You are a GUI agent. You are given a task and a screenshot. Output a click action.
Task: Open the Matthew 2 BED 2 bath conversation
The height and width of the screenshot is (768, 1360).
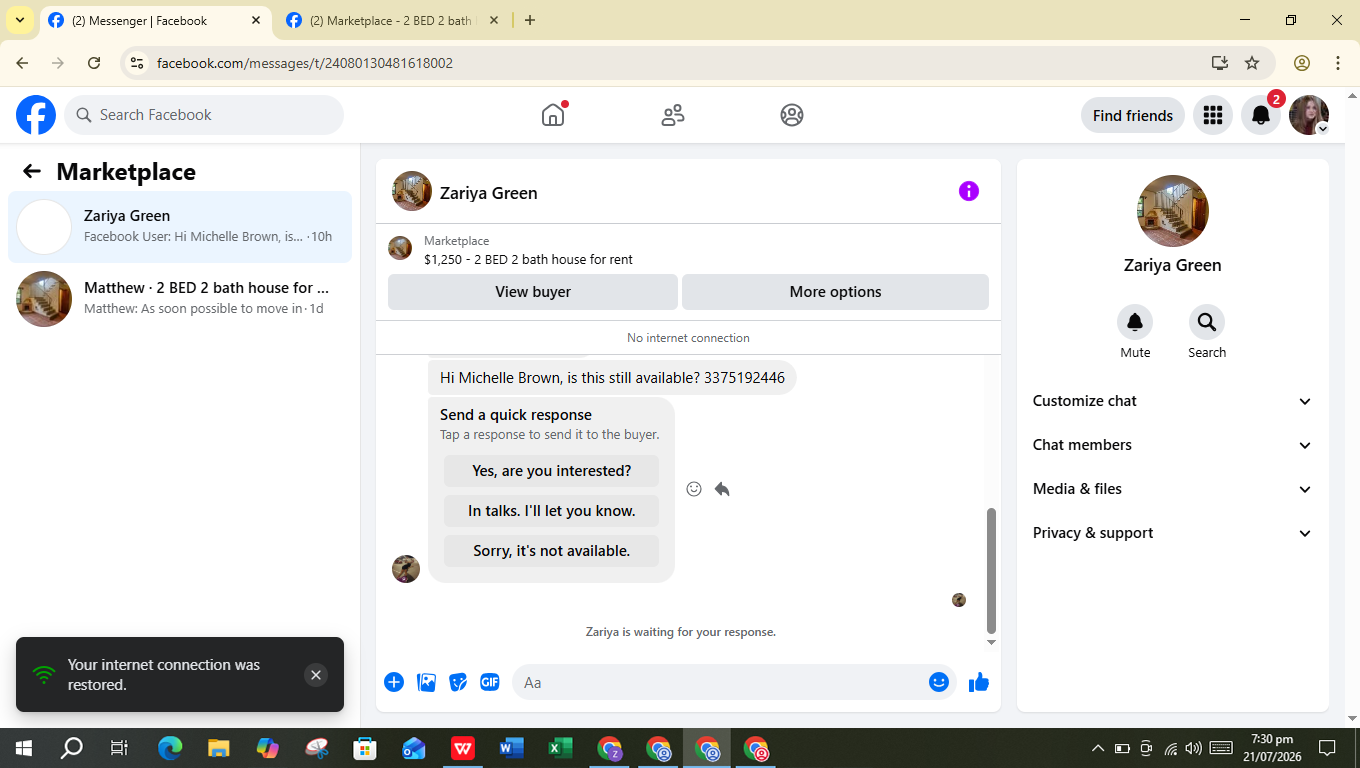(x=180, y=299)
